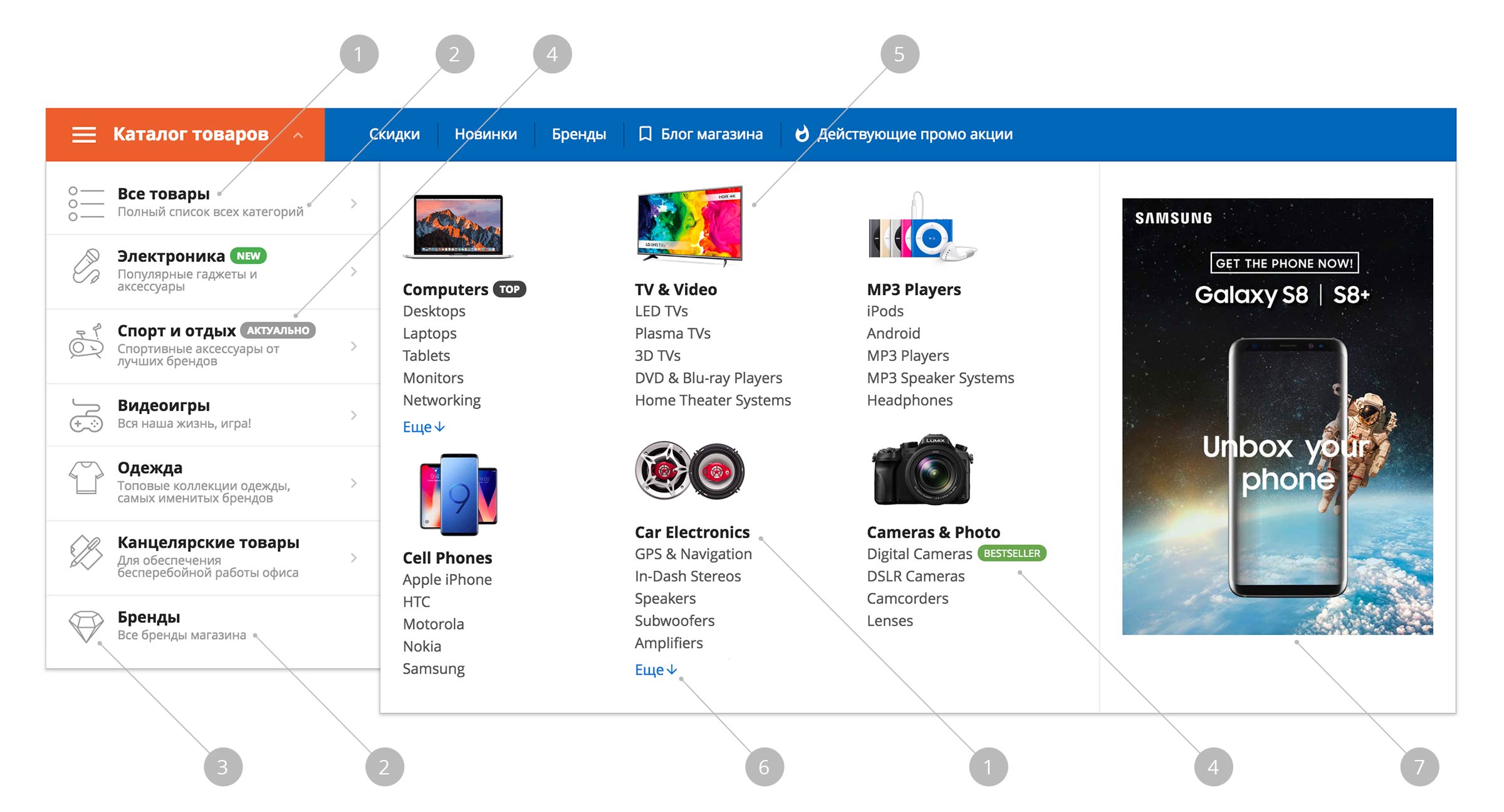Click the flame icon for promo акции
This screenshot has height=812, width=1504.
point(802,134)
